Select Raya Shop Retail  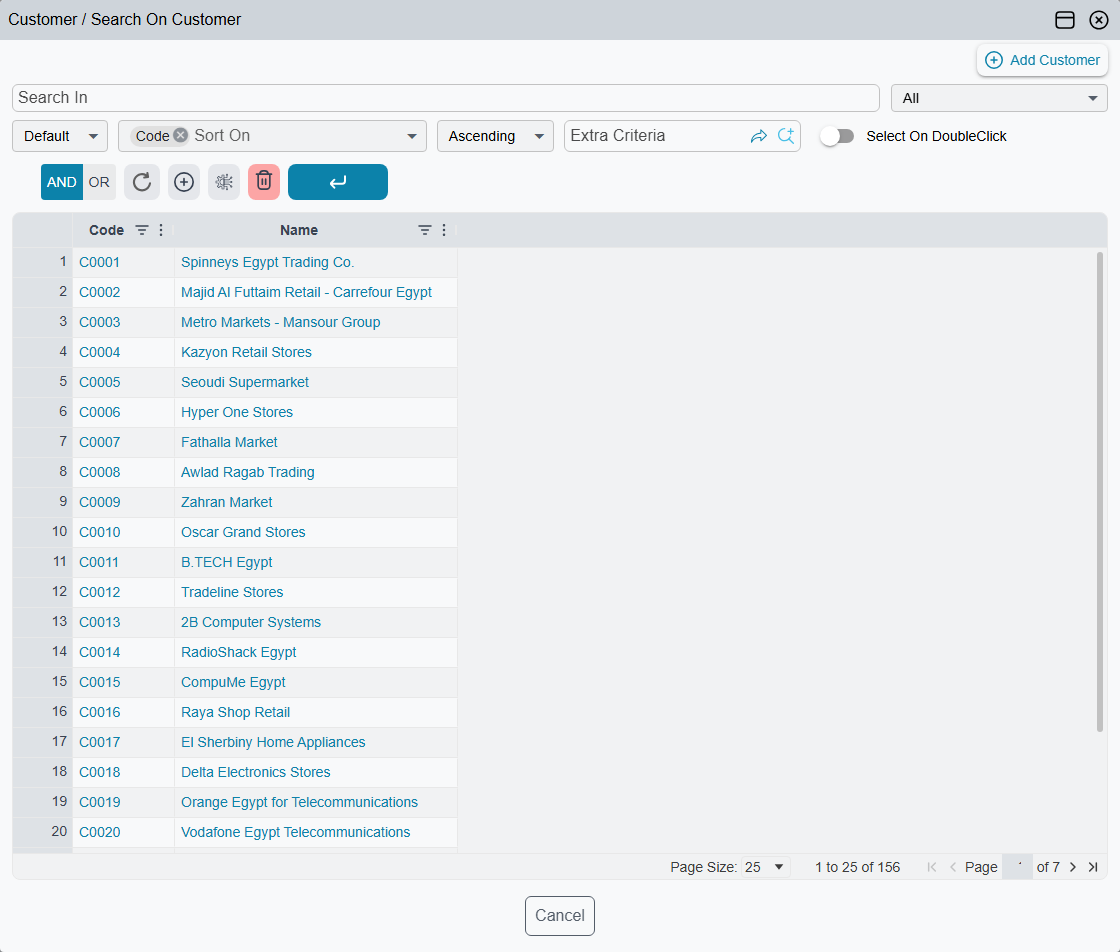point(236,712)
